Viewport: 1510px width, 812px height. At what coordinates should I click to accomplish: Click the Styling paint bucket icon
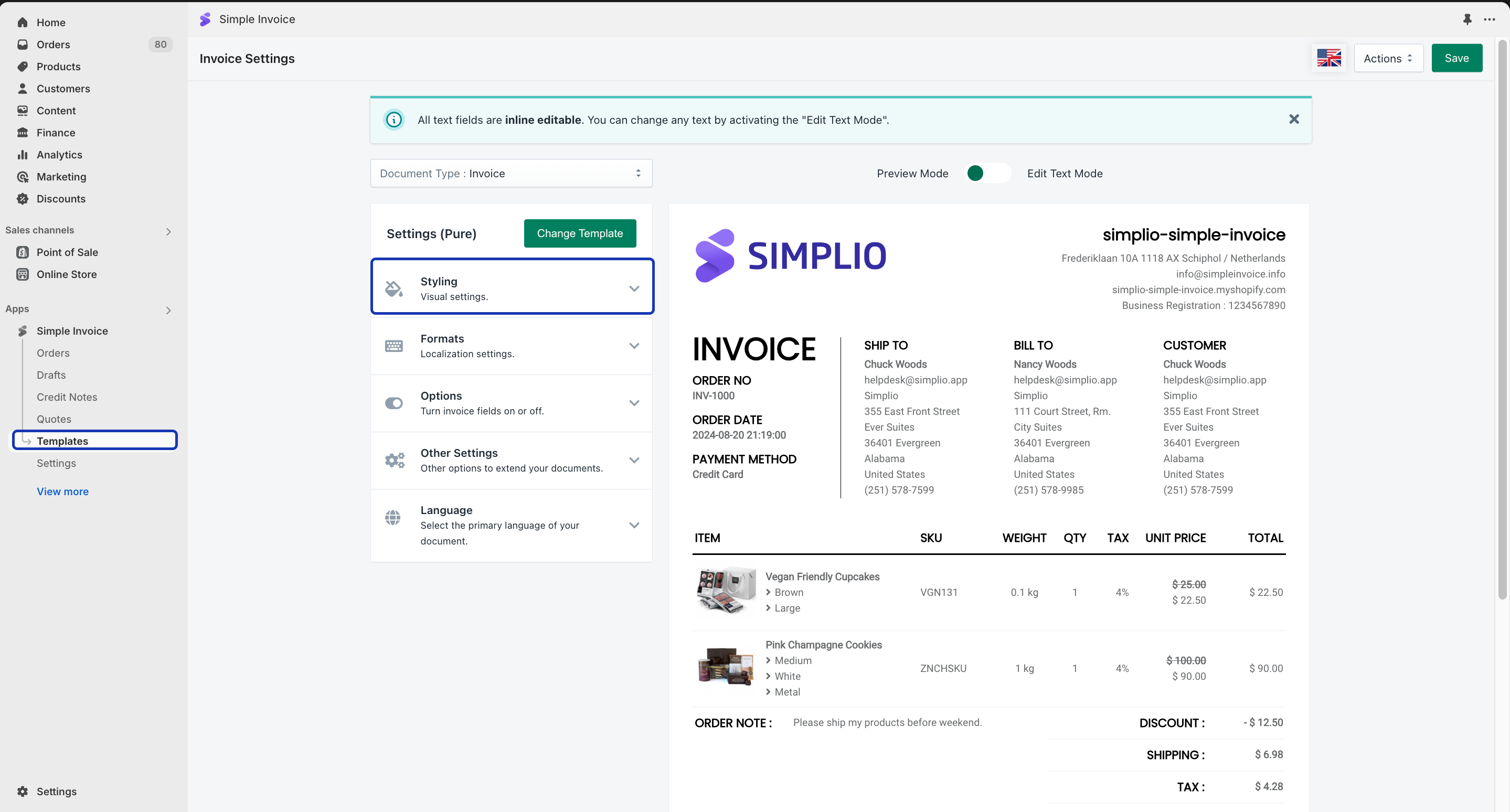coord(394,289)
